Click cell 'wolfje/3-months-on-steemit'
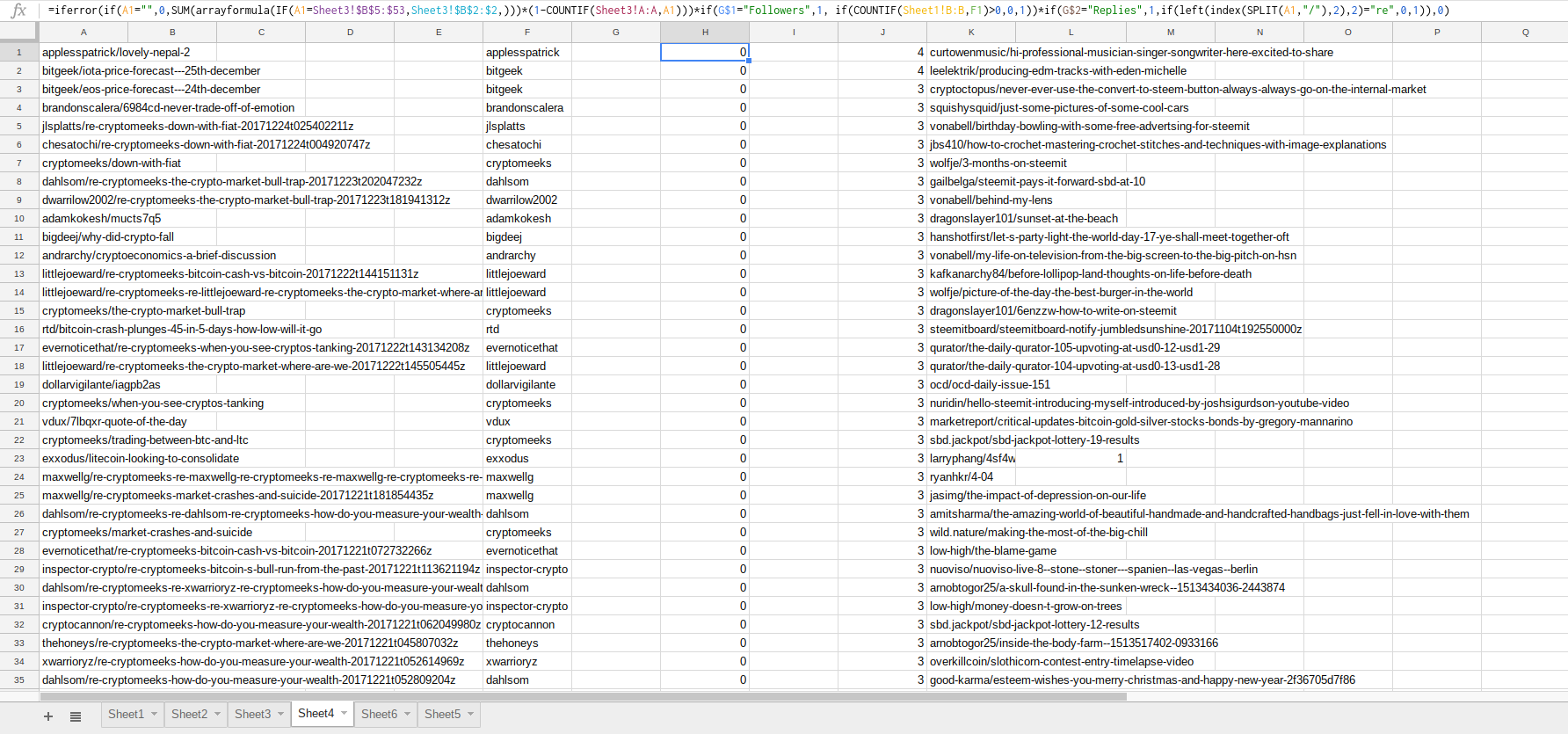This screenshot has width=1568, height=734. pyautogui.click(x=998, y=163)
